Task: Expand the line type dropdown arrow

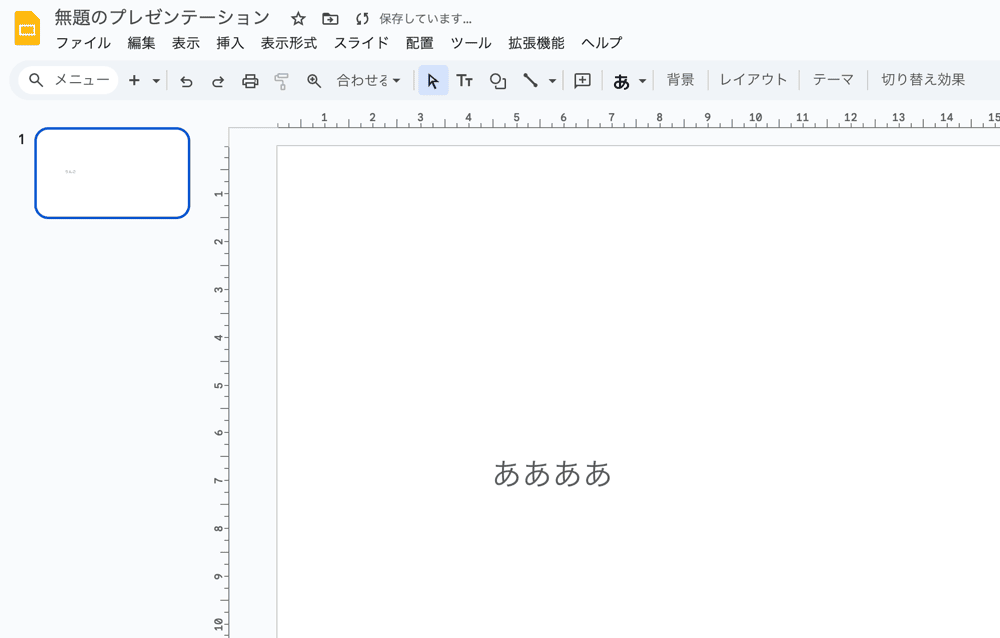Action: point(552,81)
